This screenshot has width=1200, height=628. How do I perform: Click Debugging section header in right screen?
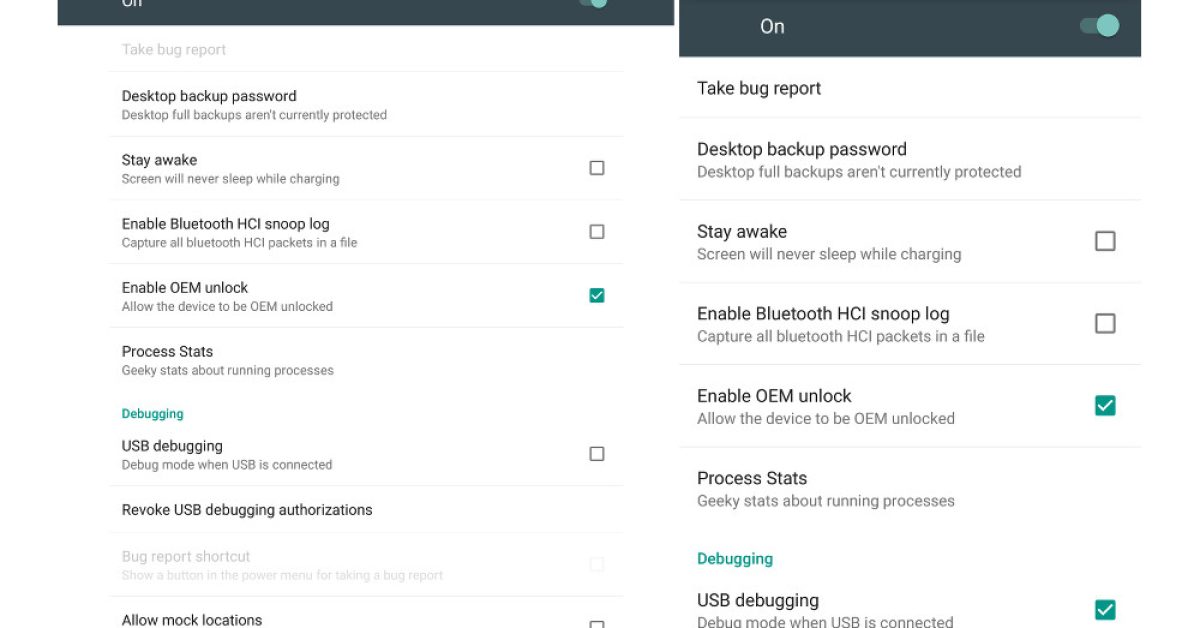[735, 559]
